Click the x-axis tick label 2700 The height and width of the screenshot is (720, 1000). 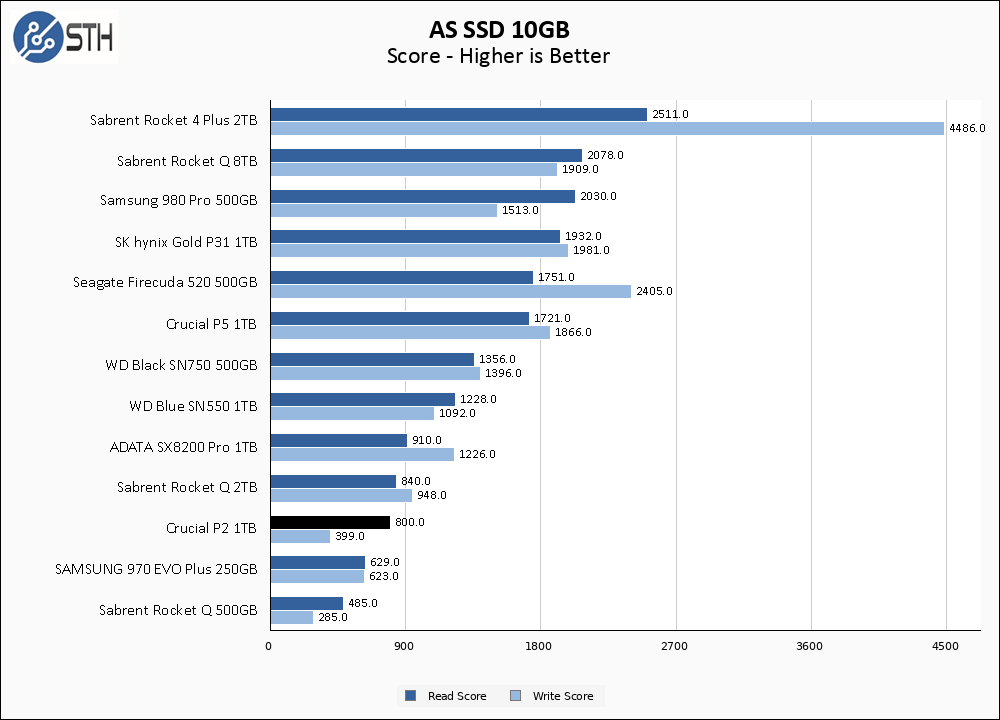tap(674, 646)
